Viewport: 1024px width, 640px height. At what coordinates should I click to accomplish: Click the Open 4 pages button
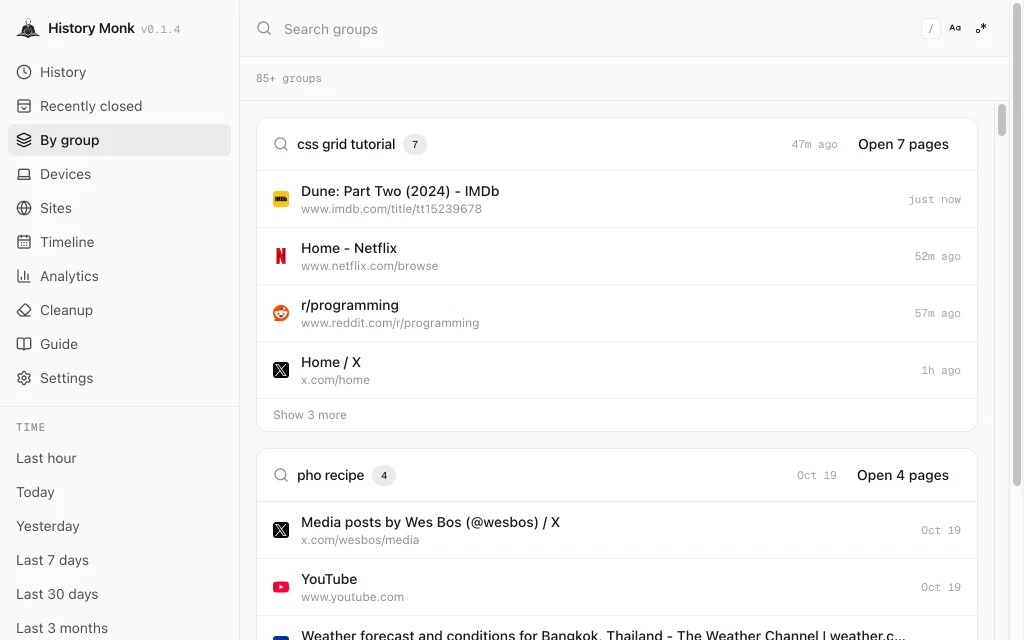[903, 475]
